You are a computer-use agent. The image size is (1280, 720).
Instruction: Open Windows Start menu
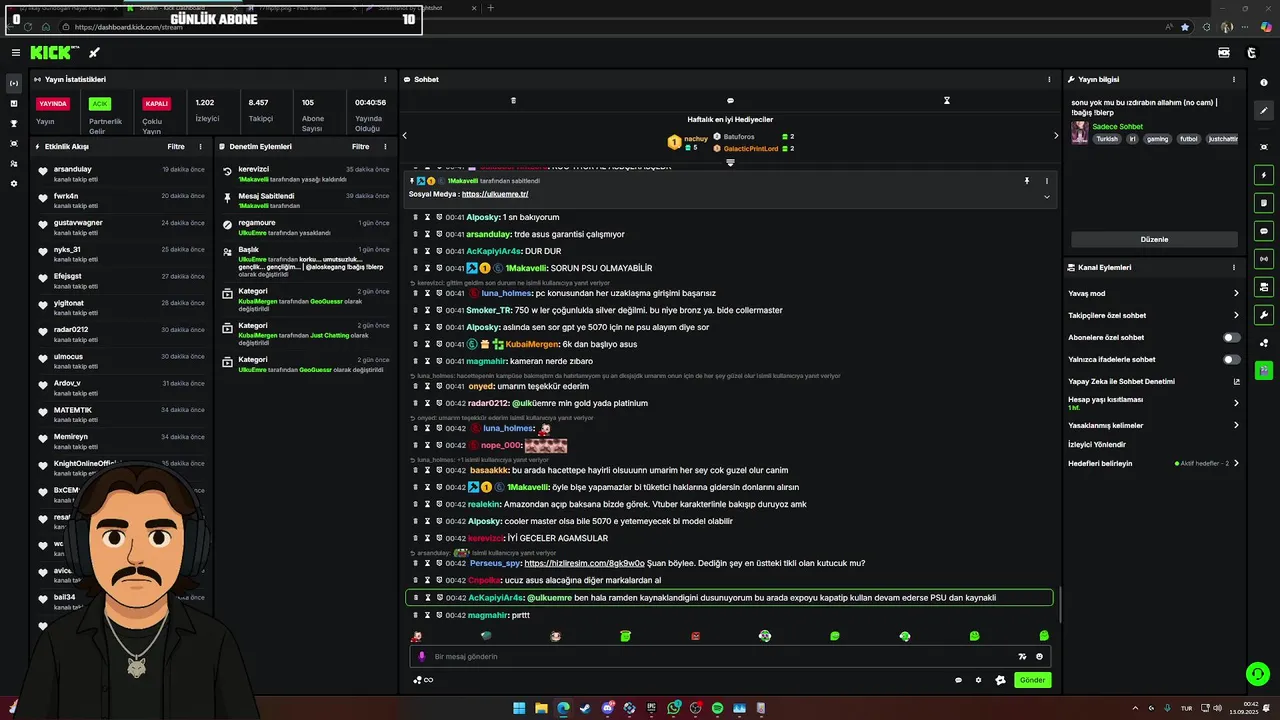(519, 708)
